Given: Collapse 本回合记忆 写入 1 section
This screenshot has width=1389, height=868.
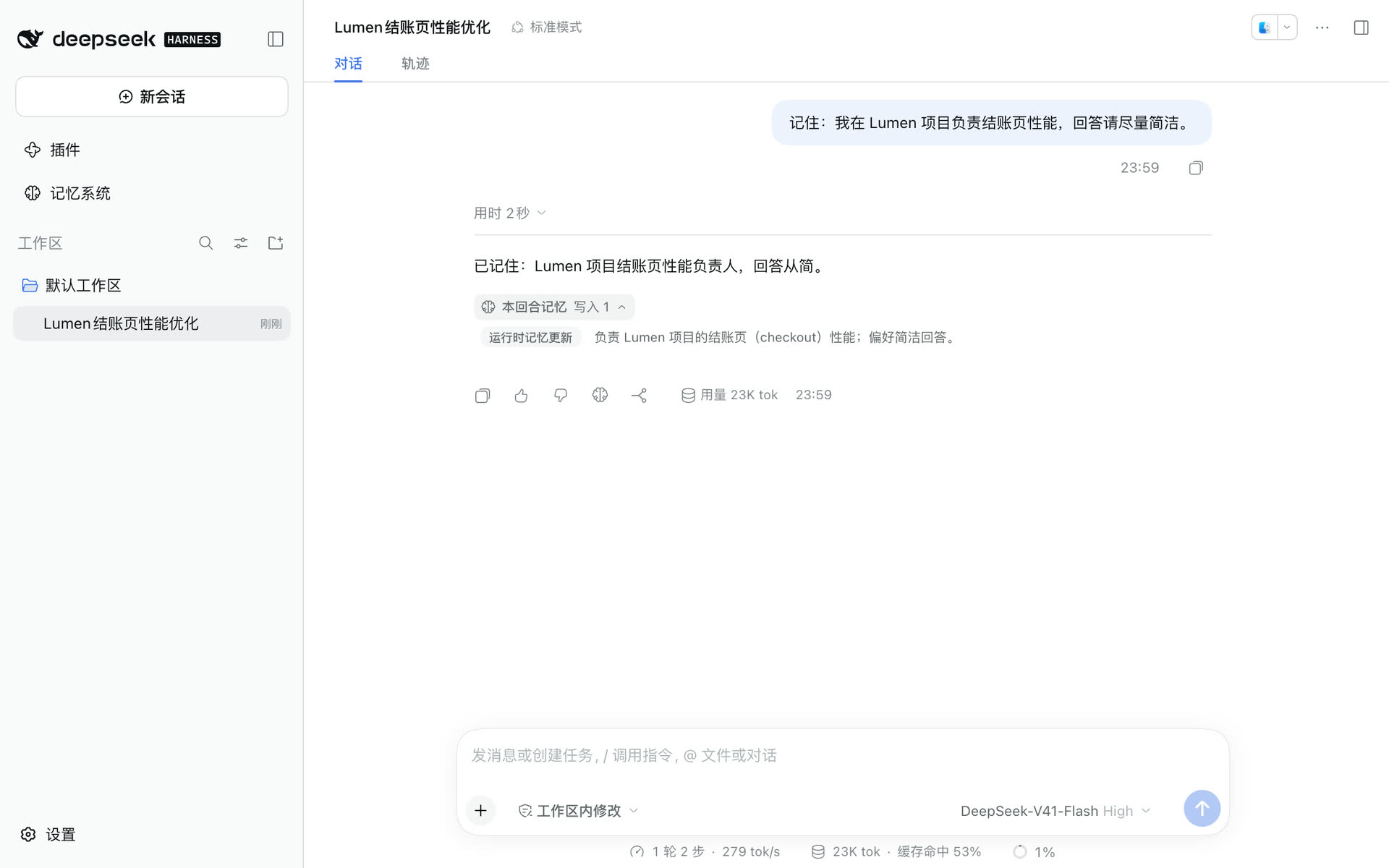Looking at the screenshot, I should 554,307.
